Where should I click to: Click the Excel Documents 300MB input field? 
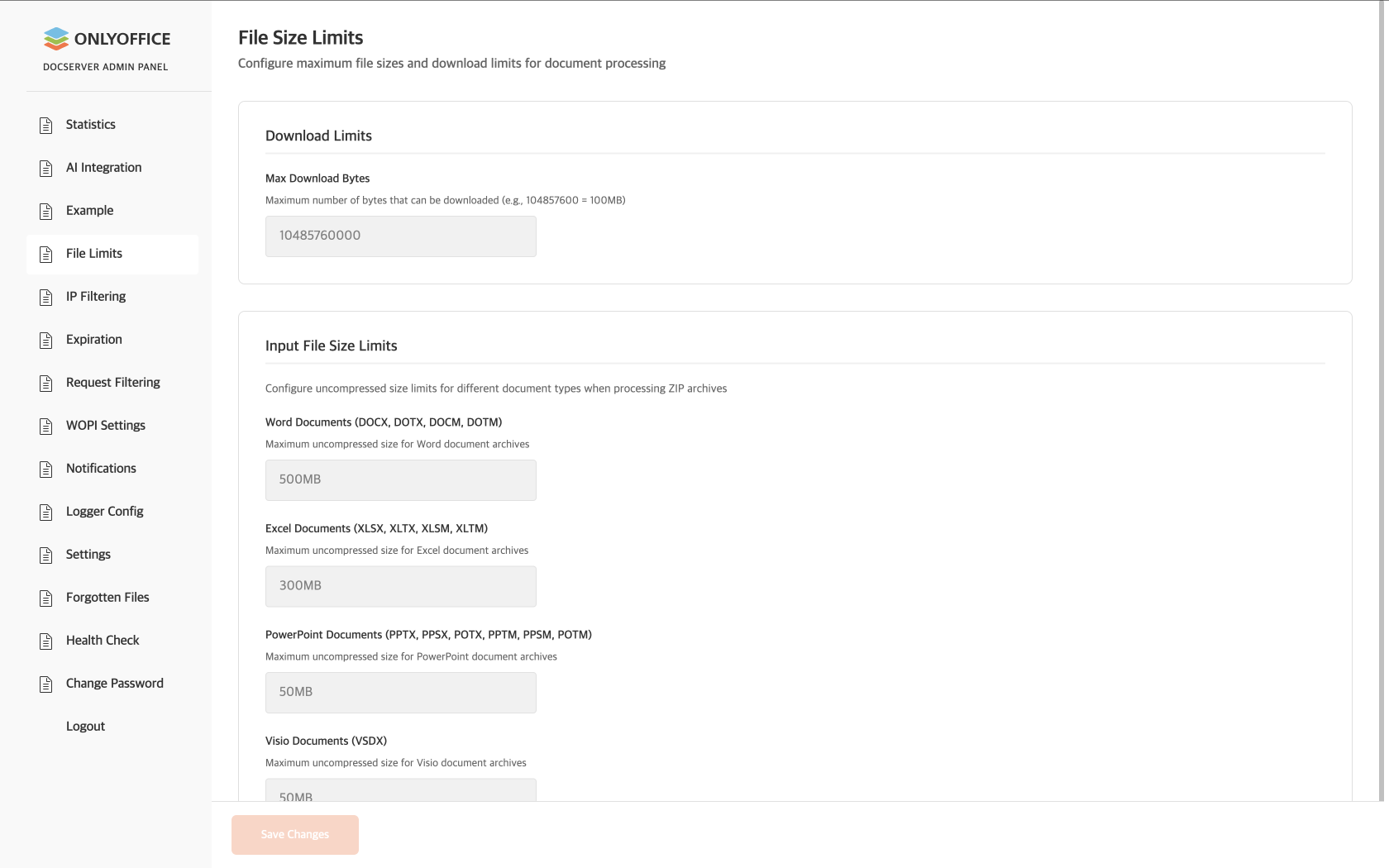[x=400, y=586]
